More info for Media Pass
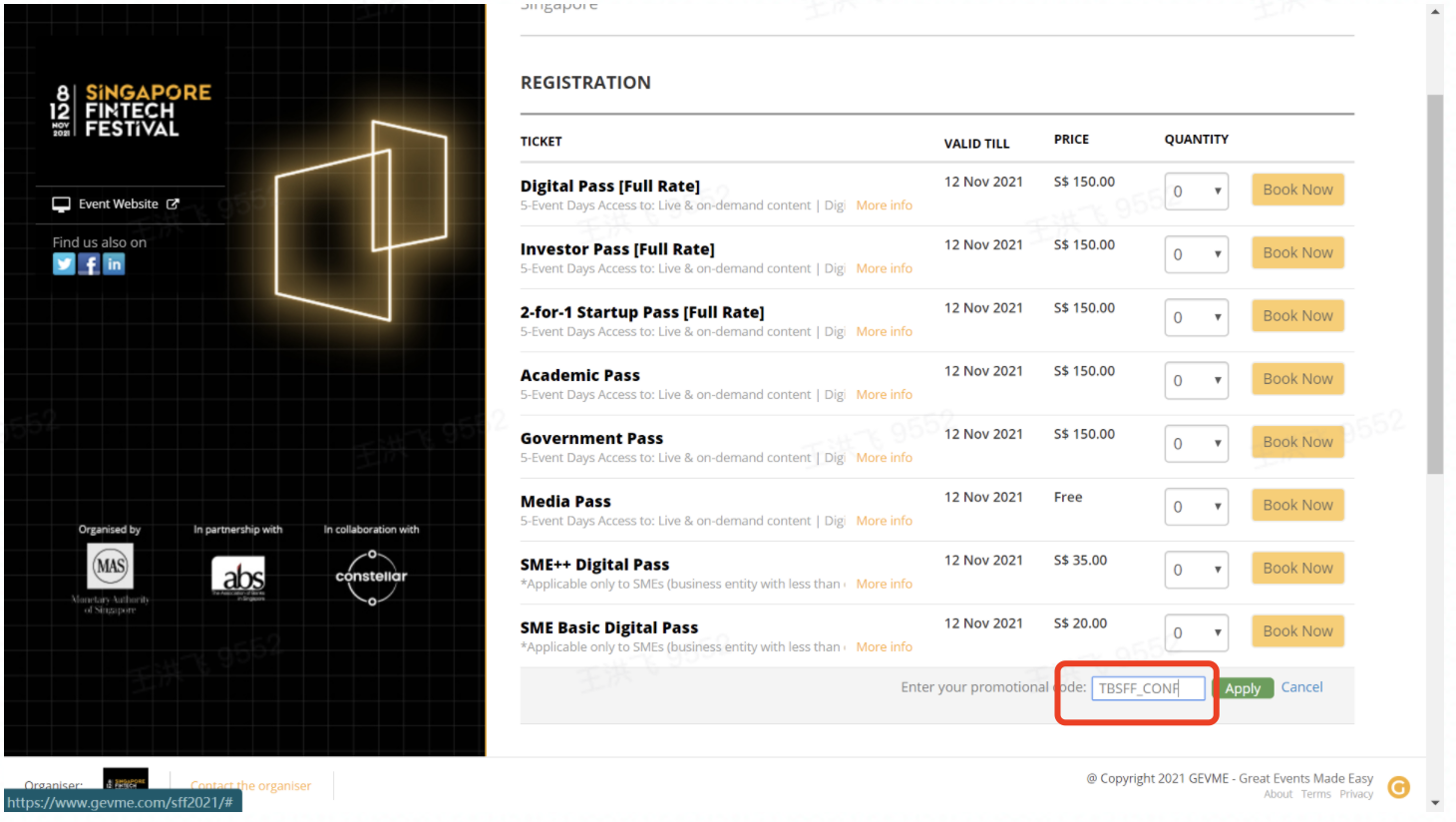The image size is (1456, 822). coord(884,521)
